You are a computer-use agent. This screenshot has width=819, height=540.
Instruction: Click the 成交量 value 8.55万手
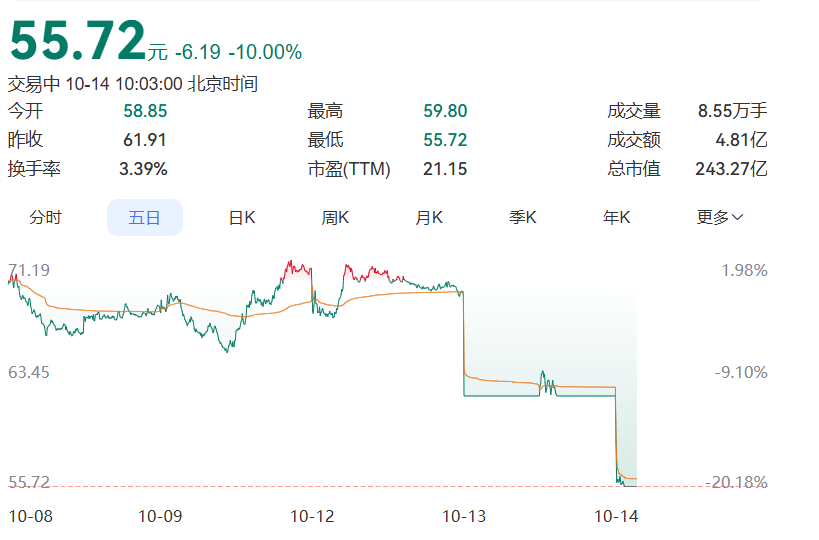click(x=733, y=111)
